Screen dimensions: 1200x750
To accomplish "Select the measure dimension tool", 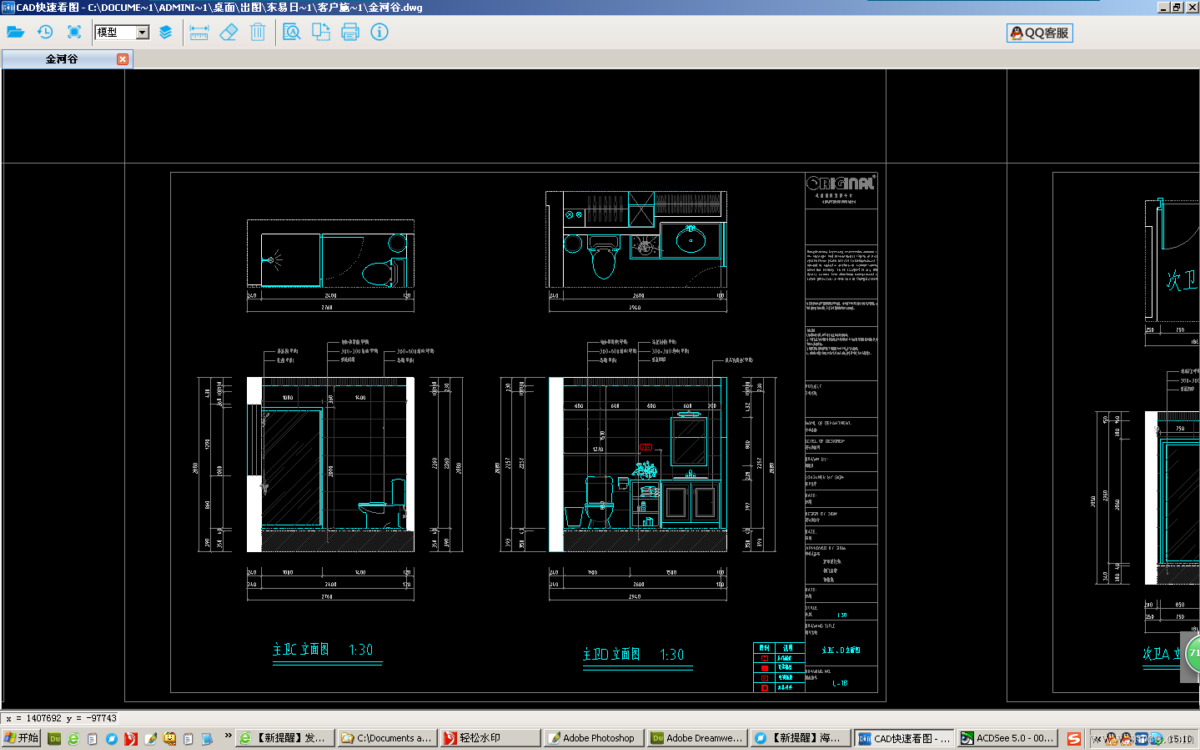I will (199, 32).
